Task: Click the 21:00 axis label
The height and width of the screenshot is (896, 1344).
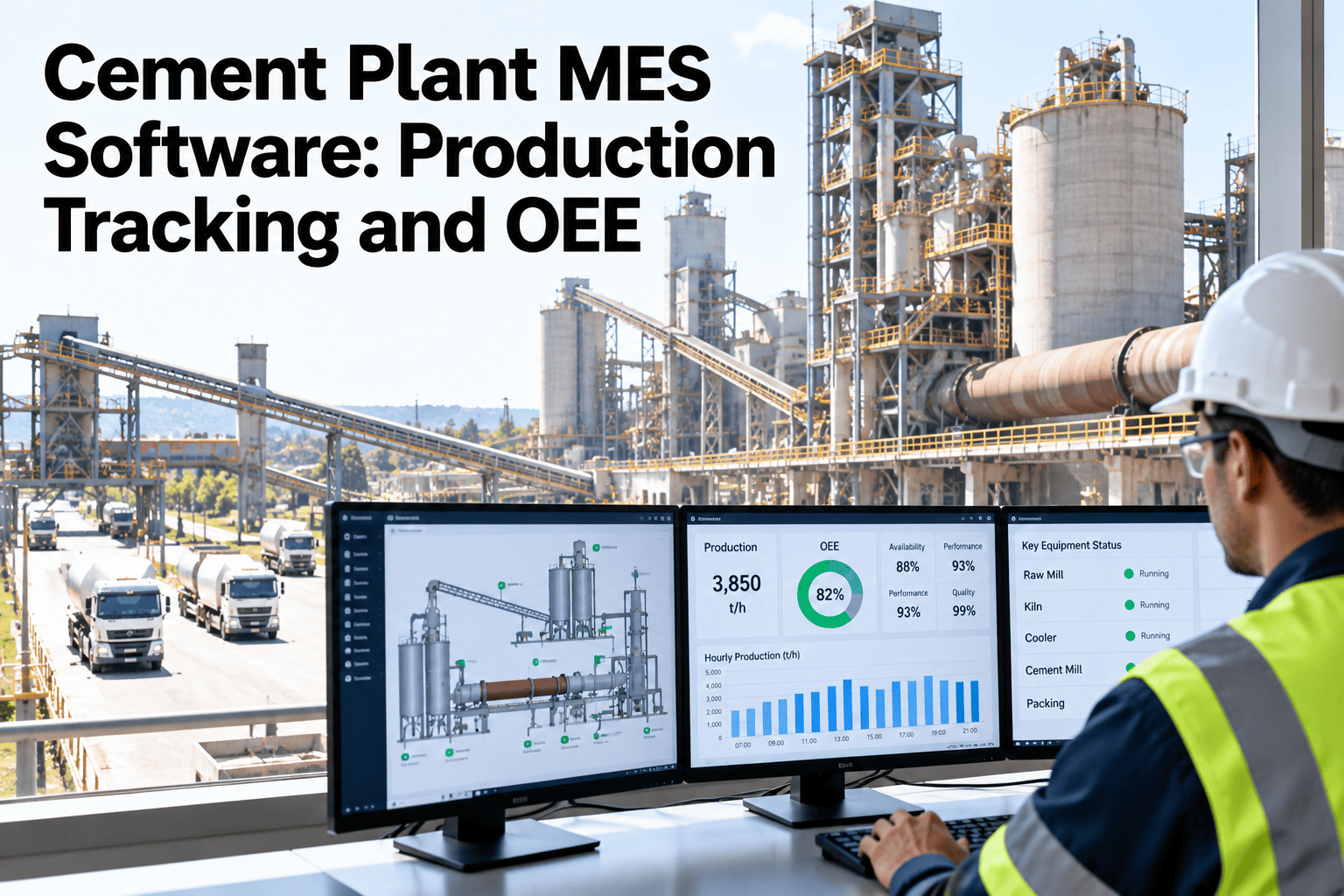Action: [x=969, y=731]
